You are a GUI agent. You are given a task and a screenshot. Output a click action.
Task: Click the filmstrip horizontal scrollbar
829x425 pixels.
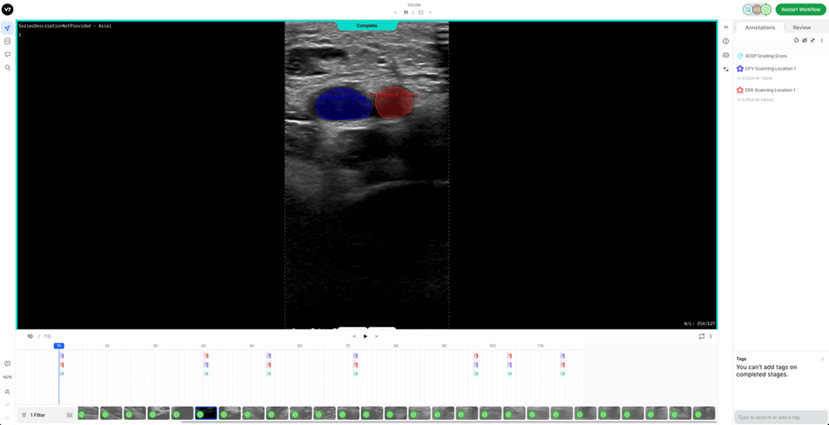pos(449,422)
